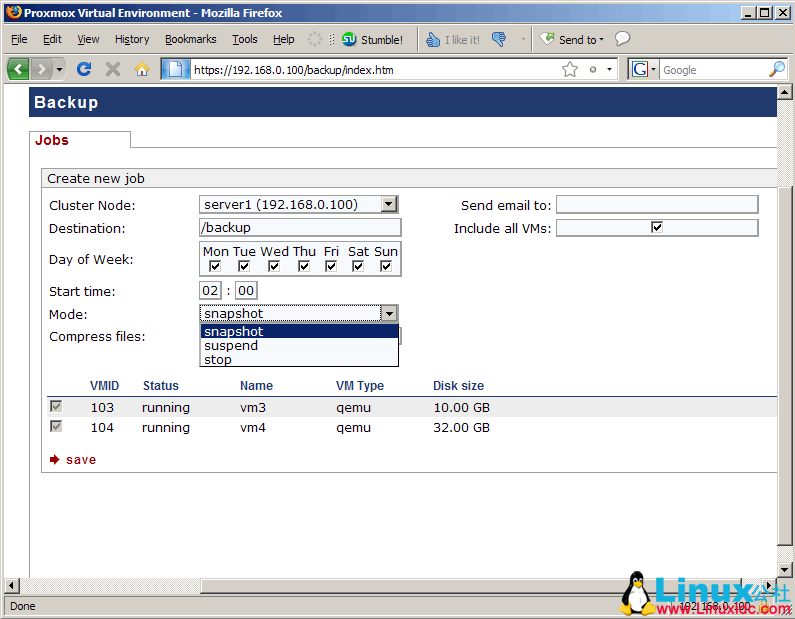Viewport: 795px width, 619px height.
Task: Open the Bookmarks menu
Action: (x=190, y=39)
